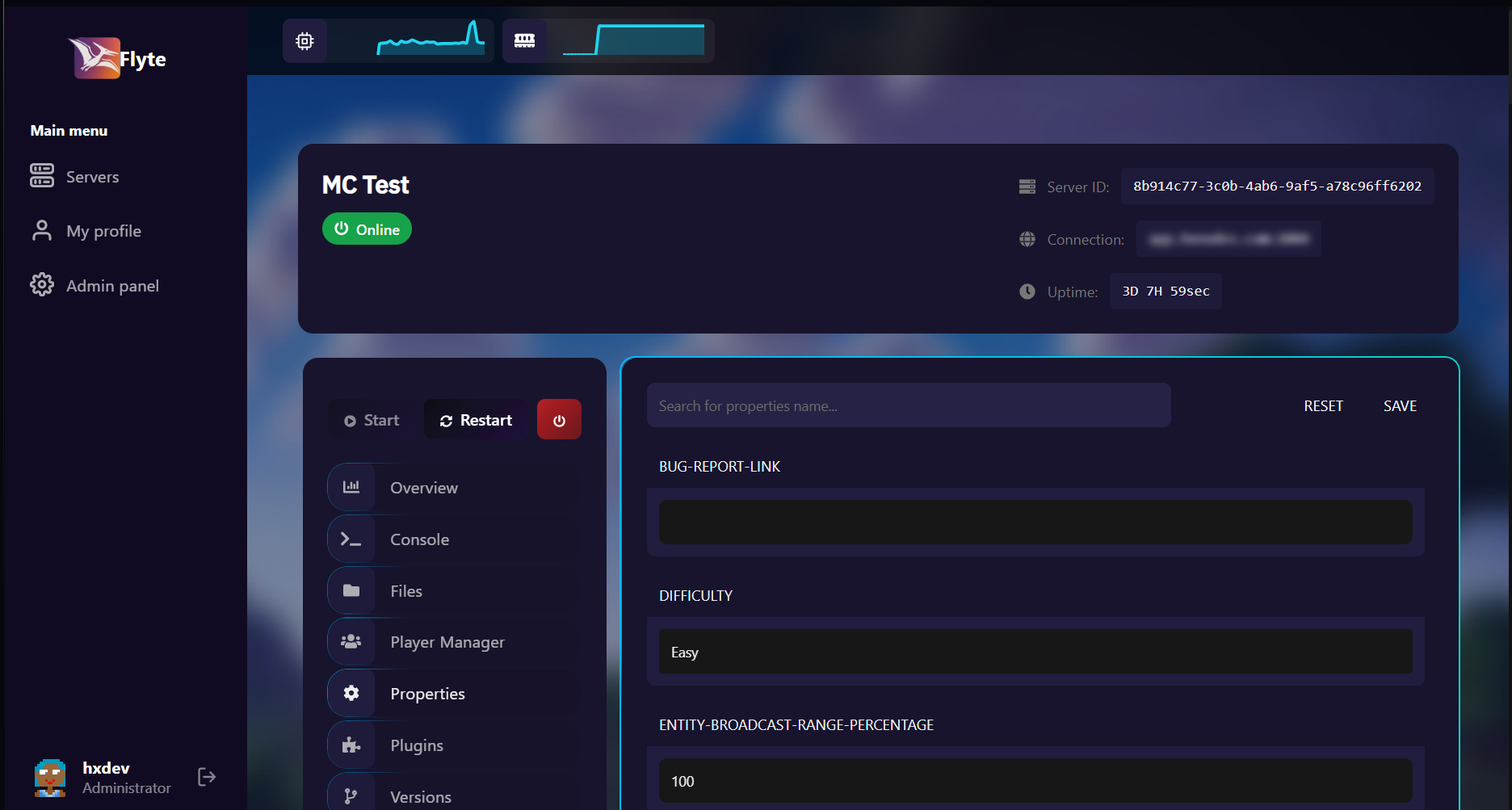Image resolution: width=1512 pixels, height=810 pixels.
Task: Open Files via its folder icon
Action: [x=351, y=591]
